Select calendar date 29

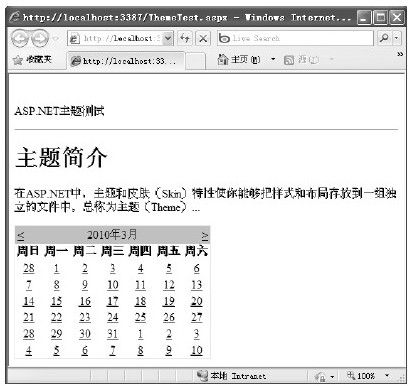tap(56, 334)
